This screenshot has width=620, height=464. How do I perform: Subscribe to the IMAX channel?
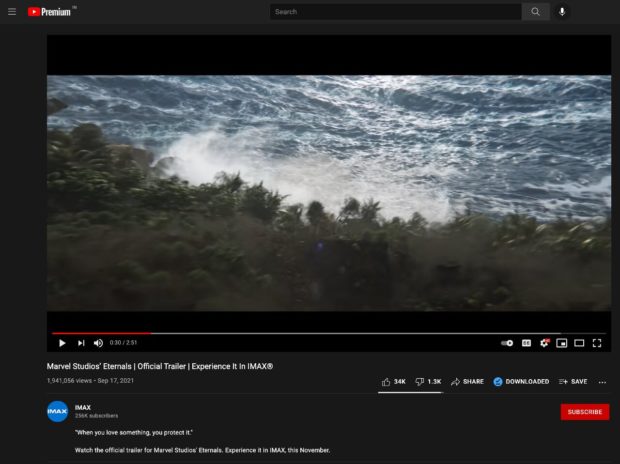pos(584,412)
